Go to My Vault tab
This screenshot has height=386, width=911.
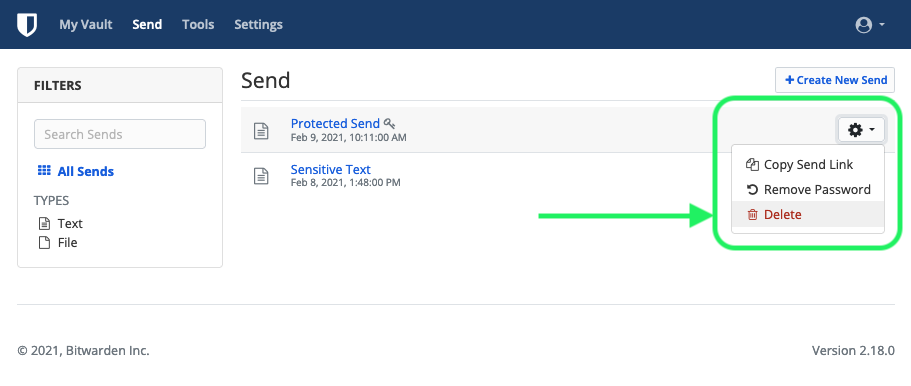86,24
